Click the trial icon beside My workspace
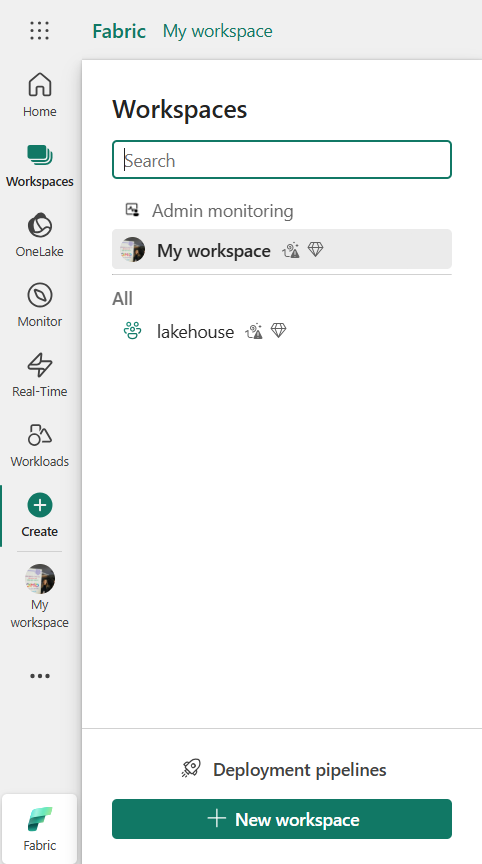 pos(290,251)
